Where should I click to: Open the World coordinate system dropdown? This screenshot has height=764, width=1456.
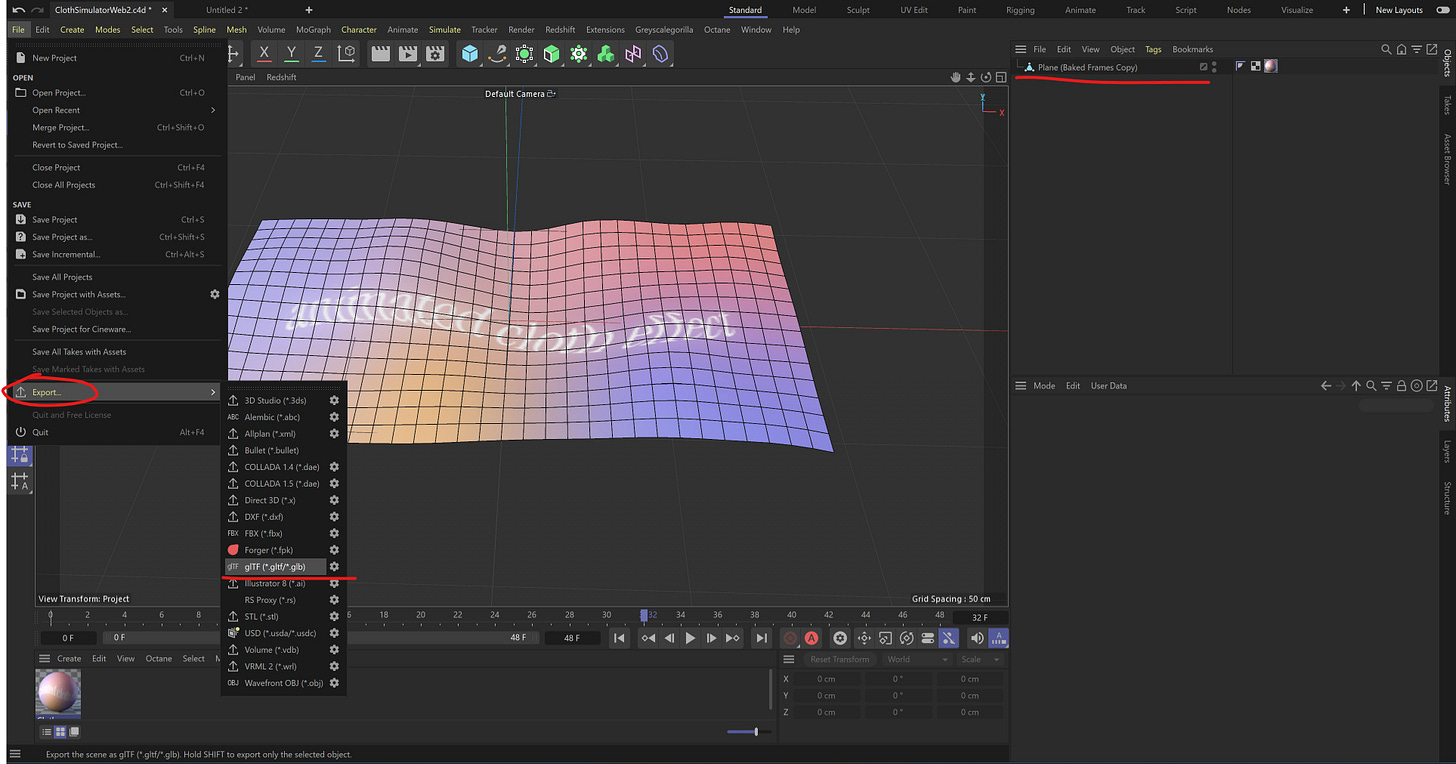coord(915,660)
